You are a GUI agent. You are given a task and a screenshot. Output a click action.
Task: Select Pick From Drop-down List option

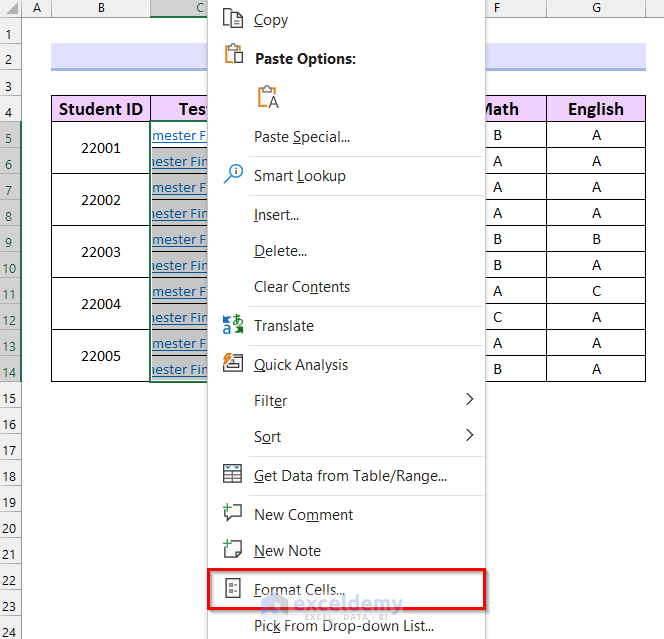343,626
